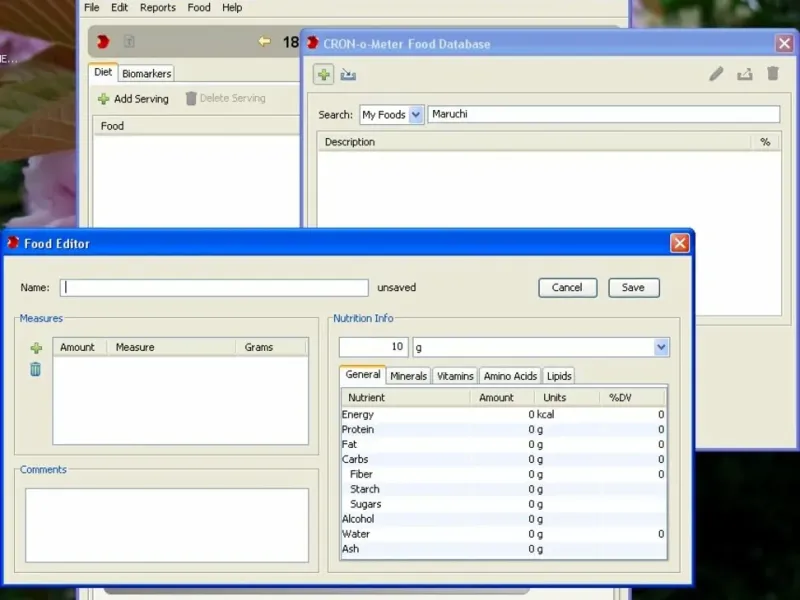This screenshot has width=800, height=600.
Task: Show the Lipids tab
Action: [x=559, y=376]
